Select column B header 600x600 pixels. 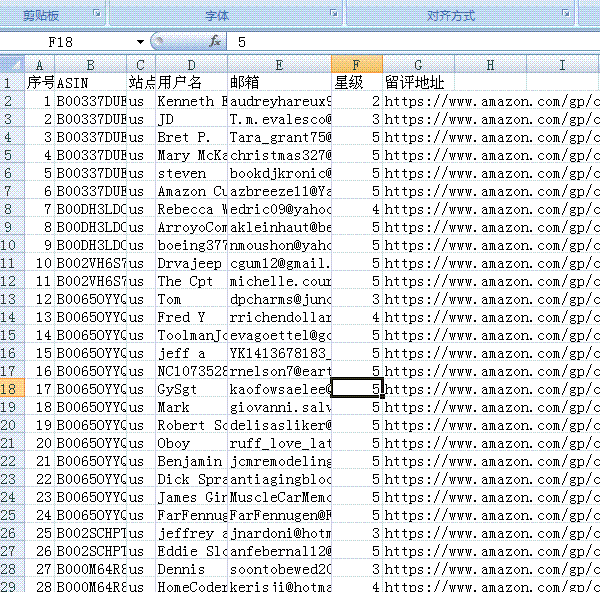(91, 64)
